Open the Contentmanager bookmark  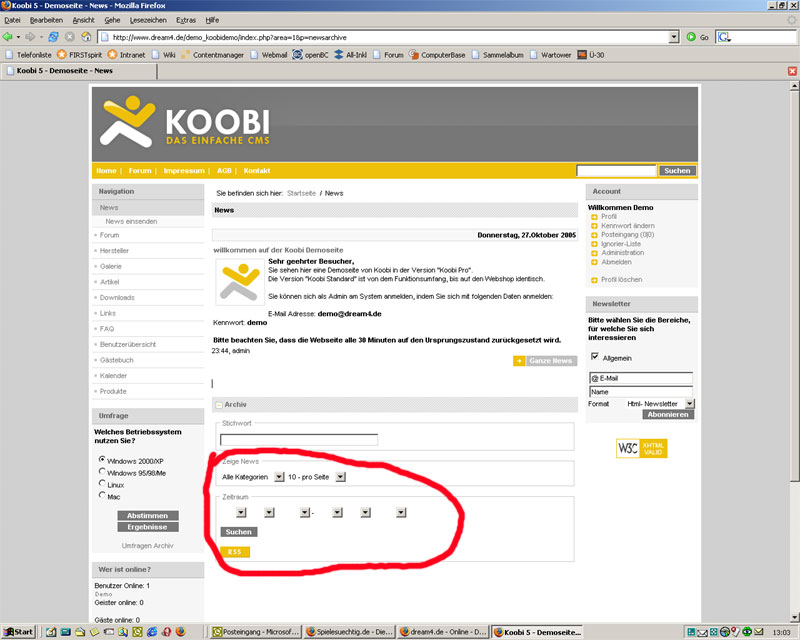click(x=212, y=55)
